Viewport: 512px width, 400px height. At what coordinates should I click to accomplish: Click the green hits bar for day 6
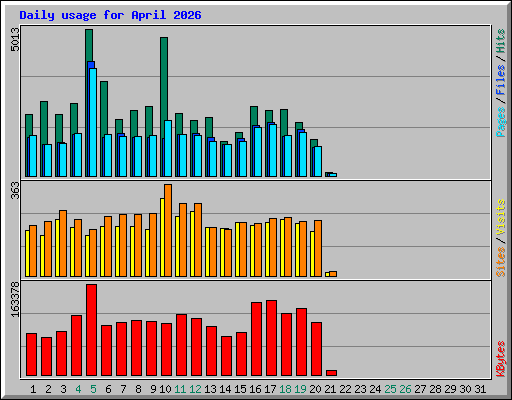coord(104,107)
